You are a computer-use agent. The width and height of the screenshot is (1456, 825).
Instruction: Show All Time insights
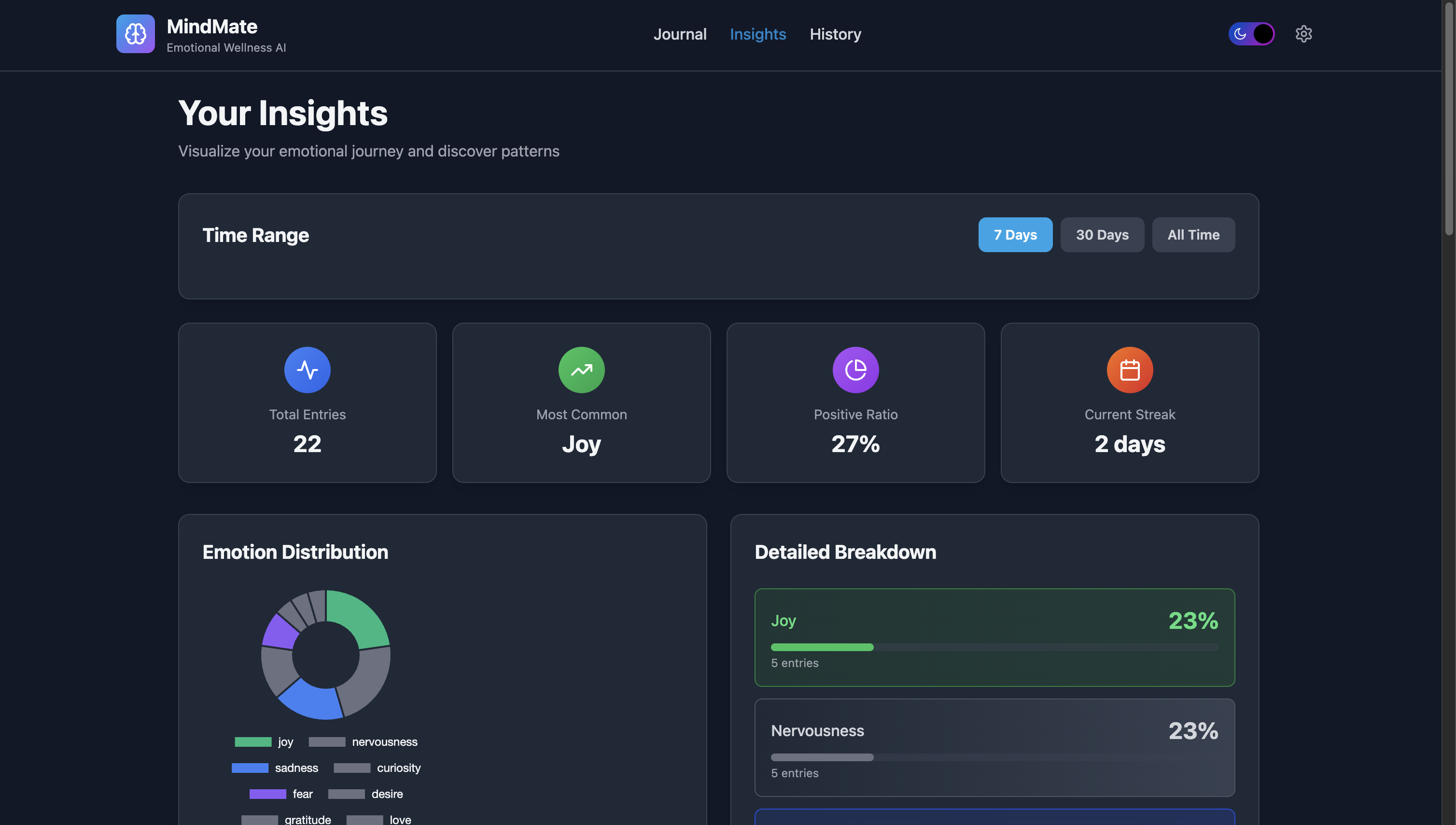point(1193,235)
